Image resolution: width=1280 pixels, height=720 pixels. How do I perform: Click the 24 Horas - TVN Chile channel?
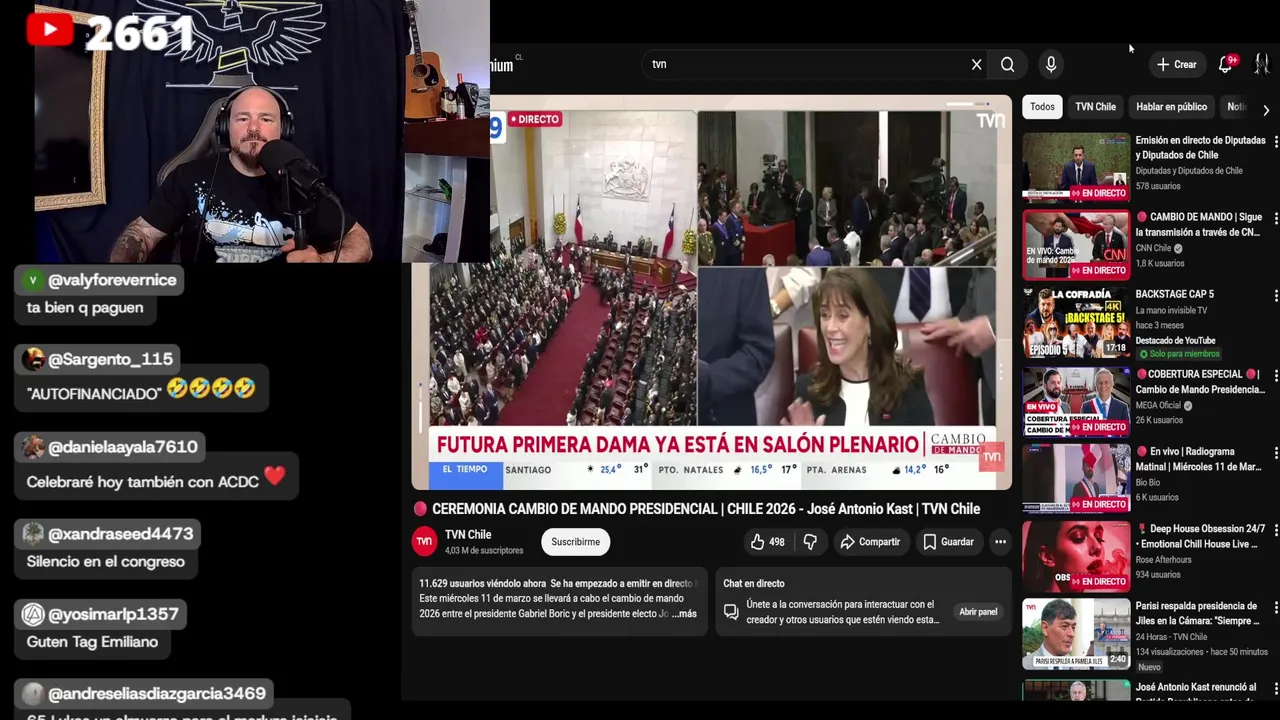(x=1171, y=637)
